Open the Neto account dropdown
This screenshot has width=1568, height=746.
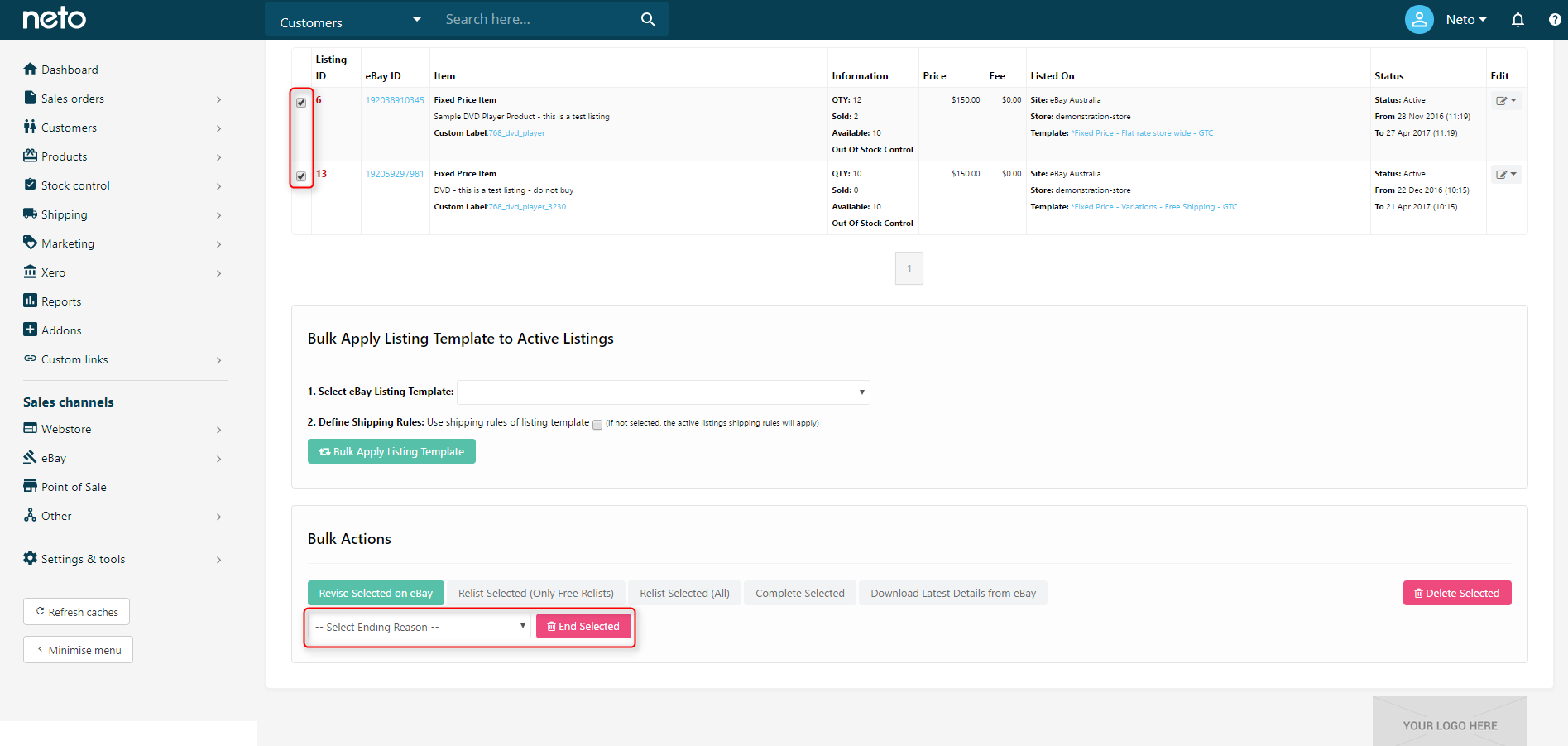pos(1466,19)
